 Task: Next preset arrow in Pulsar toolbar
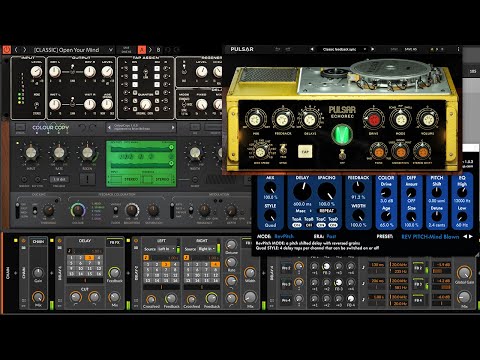tap(372, 49)
